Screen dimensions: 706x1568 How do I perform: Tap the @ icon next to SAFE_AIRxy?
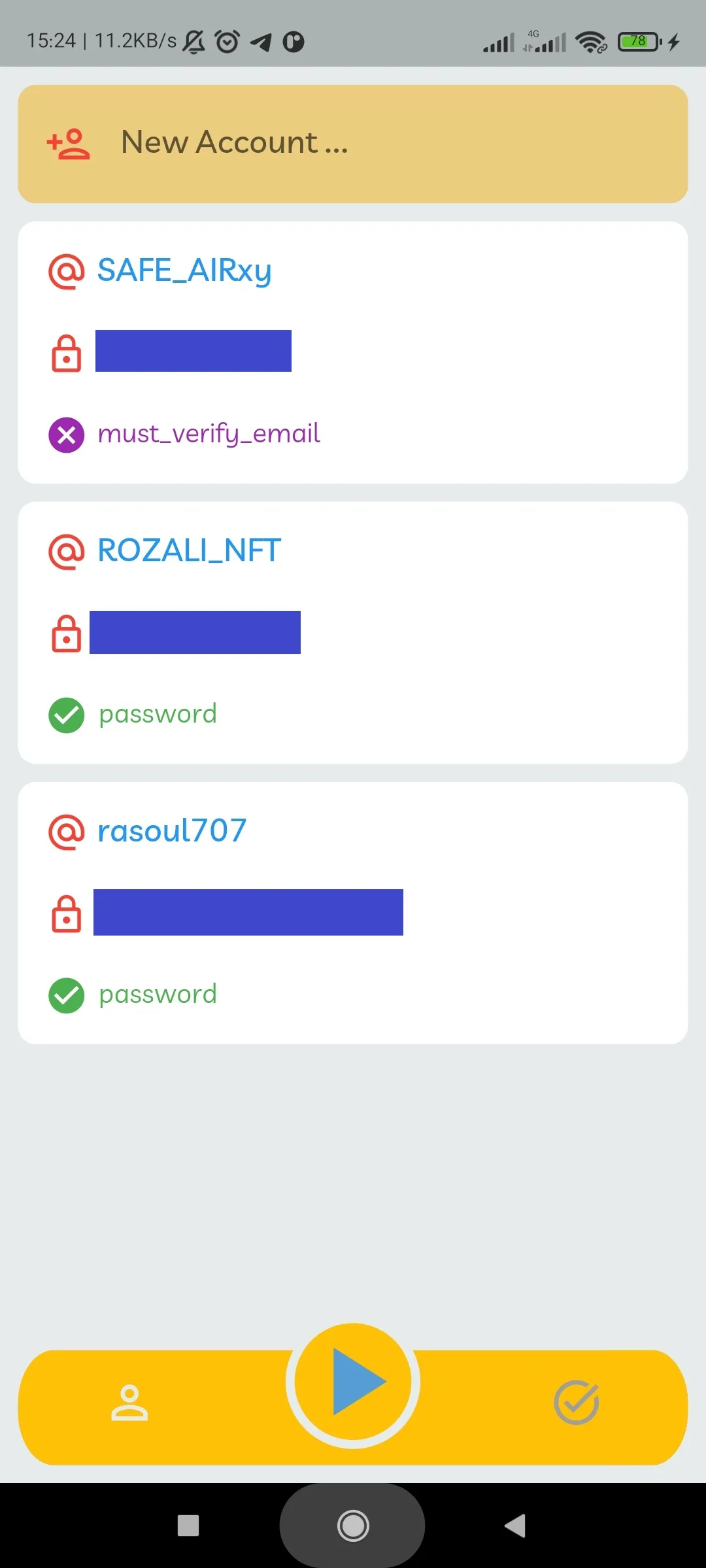click(x=67, y=271)
